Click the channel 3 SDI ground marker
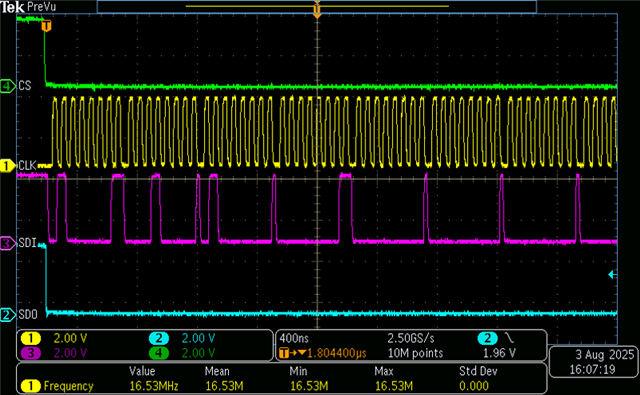This screenshot has height=395, width=640. pyautogui.click(x=7, y=244)
